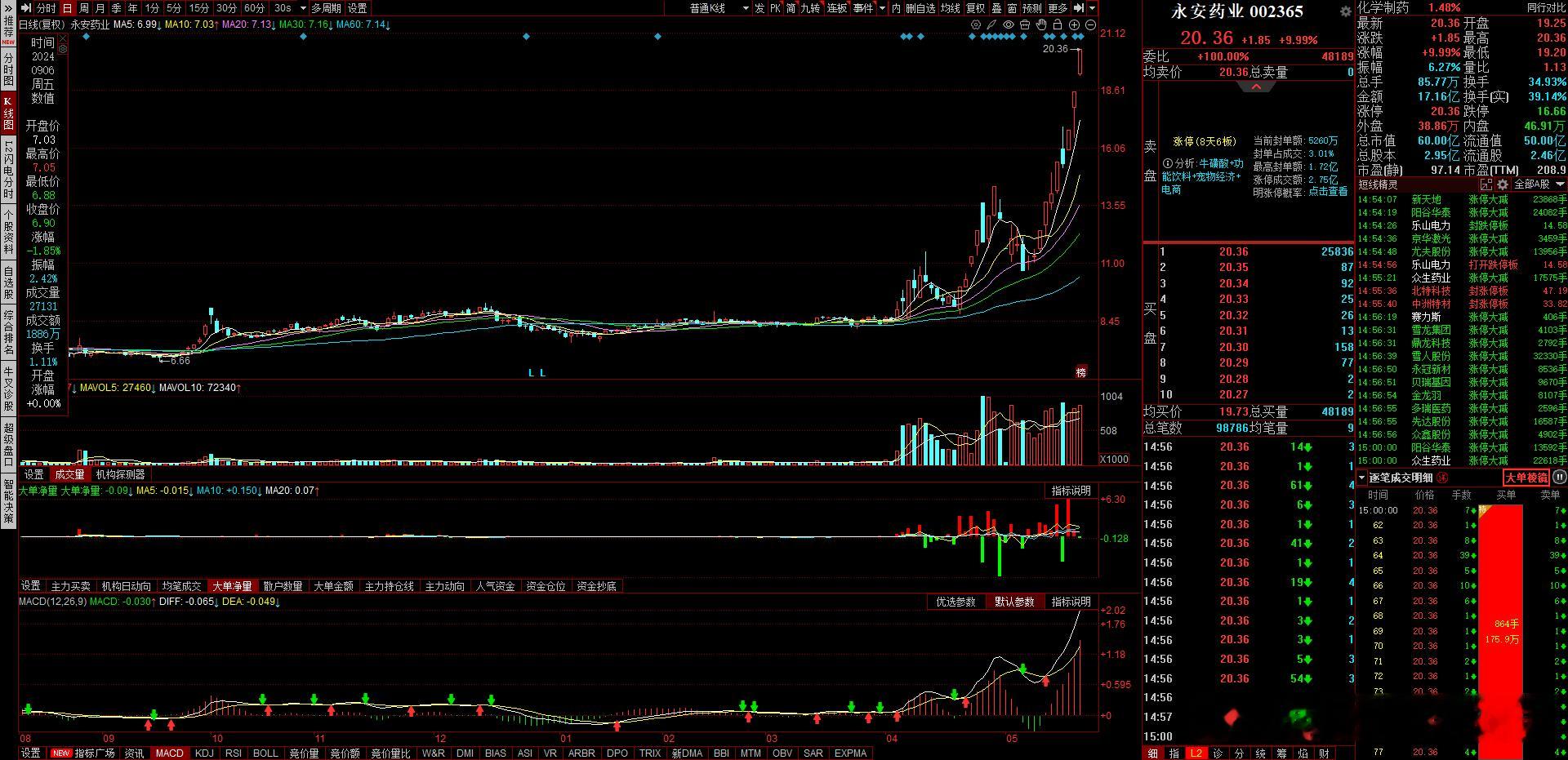
Task: Select the BOLL indicator tab
Action: pyautogui.click(x=265, y=753)
